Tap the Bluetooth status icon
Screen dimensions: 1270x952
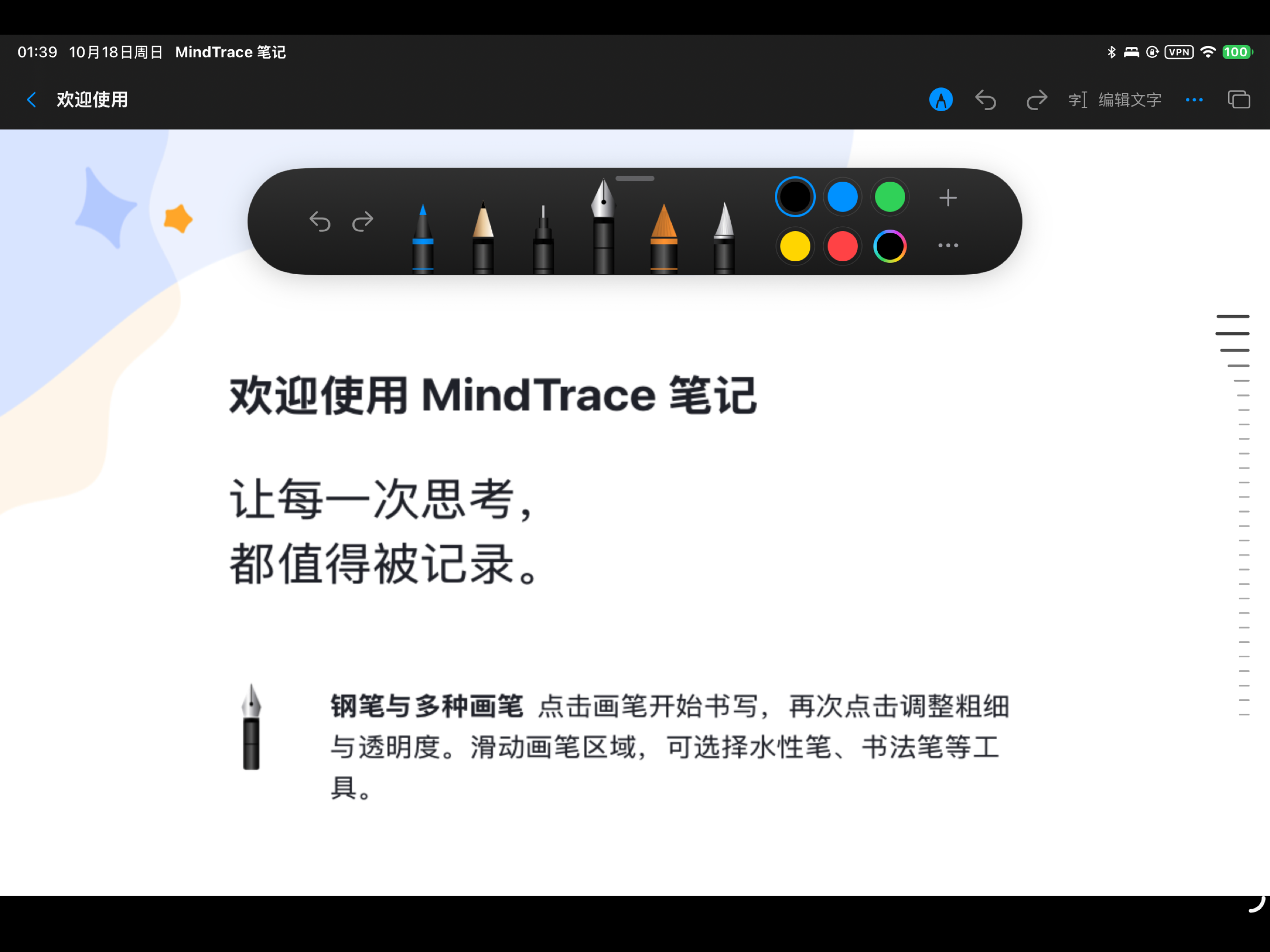[1111, 52]
